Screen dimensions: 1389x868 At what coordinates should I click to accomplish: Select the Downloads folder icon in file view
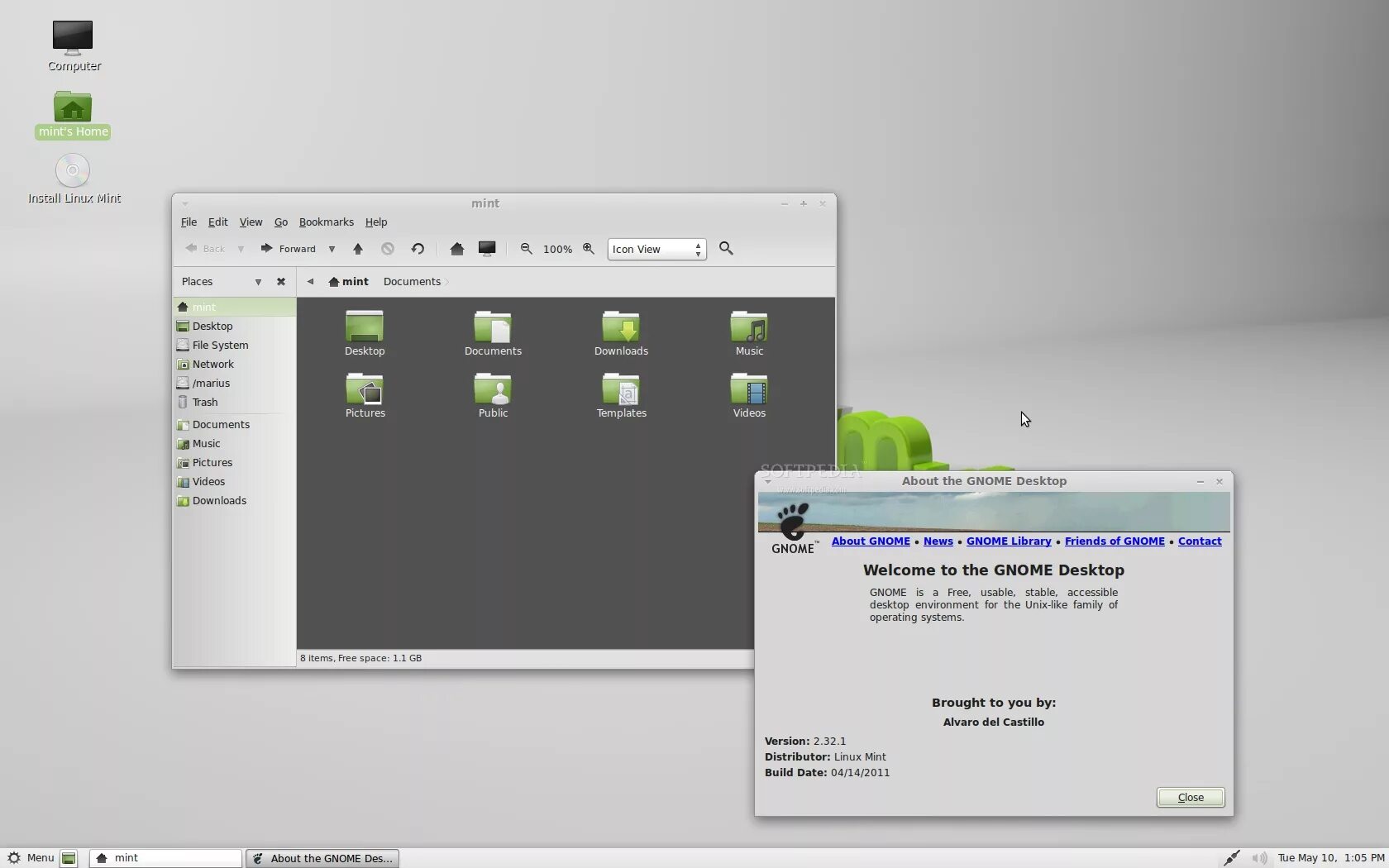pyautogui.click(x=621, y=326)
